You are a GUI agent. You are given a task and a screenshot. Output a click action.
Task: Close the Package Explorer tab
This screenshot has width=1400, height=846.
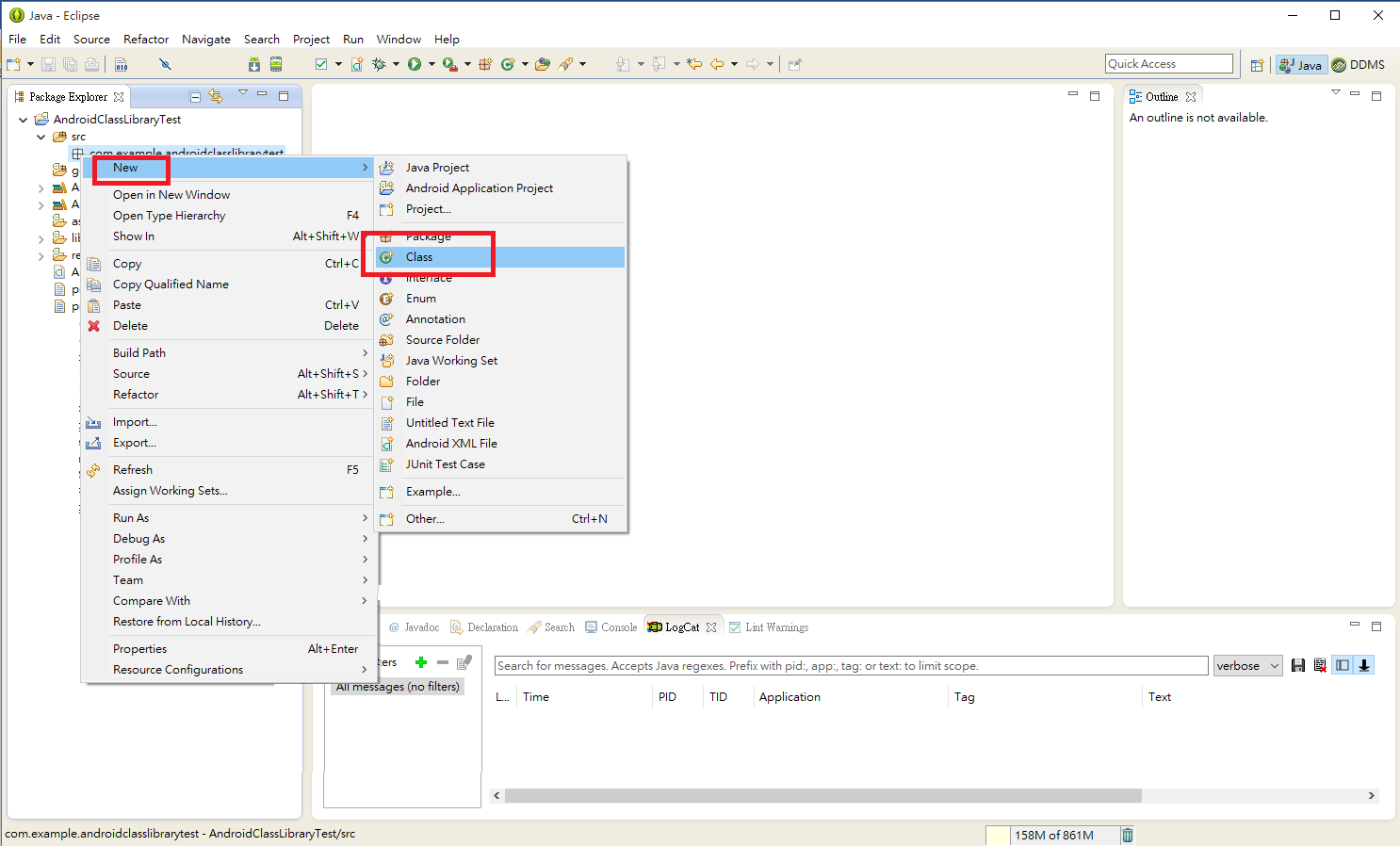click(x=119, y=97)
